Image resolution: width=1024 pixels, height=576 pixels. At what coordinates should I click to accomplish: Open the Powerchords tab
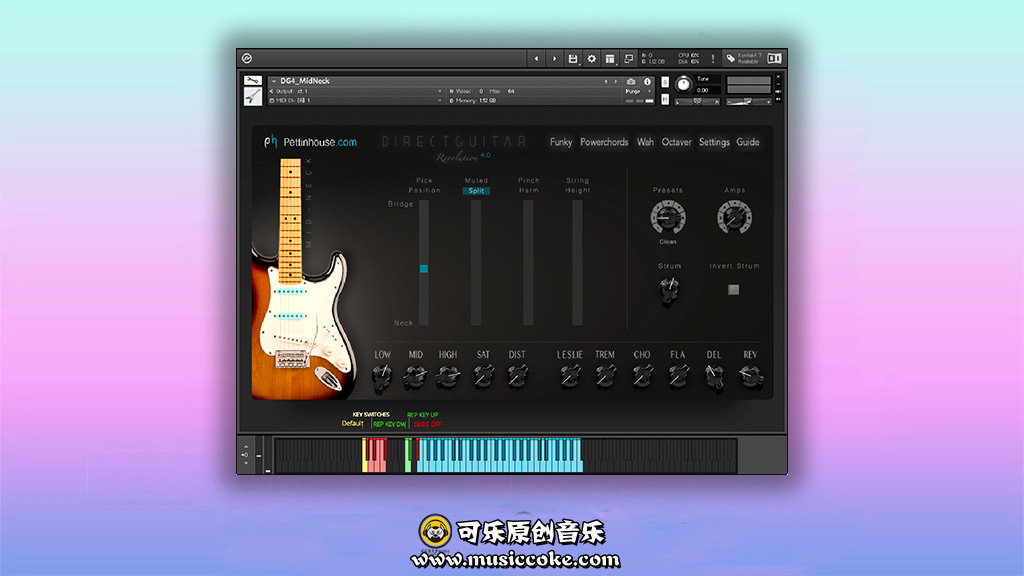coord(604,142)
